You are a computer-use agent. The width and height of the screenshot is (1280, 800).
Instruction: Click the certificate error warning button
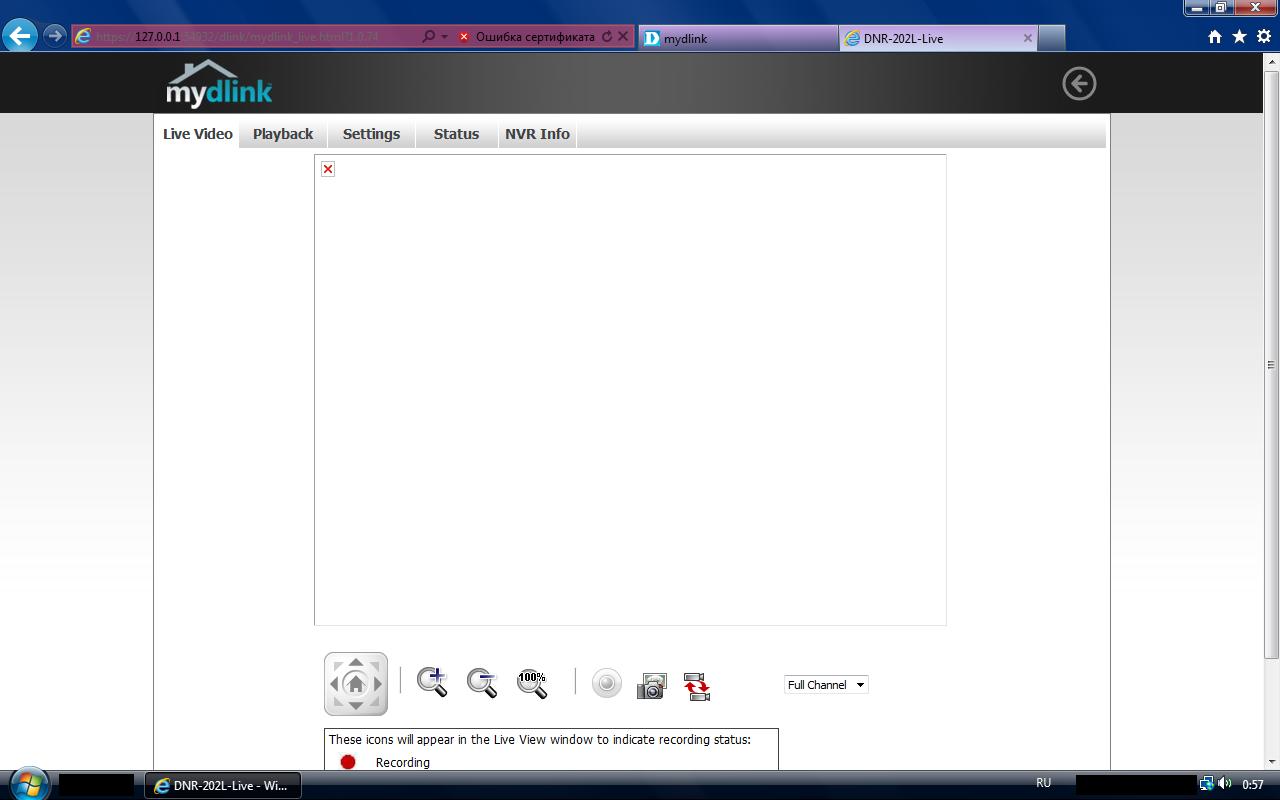click(x=527, y=37)
